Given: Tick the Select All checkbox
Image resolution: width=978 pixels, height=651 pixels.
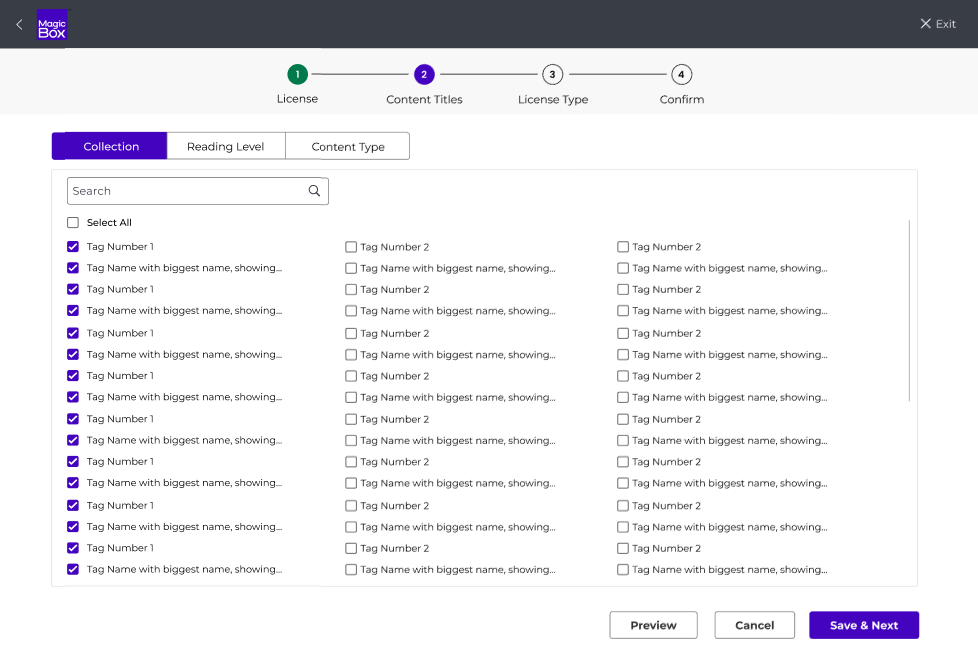Looking at the screenshot, I should (73, 223).
